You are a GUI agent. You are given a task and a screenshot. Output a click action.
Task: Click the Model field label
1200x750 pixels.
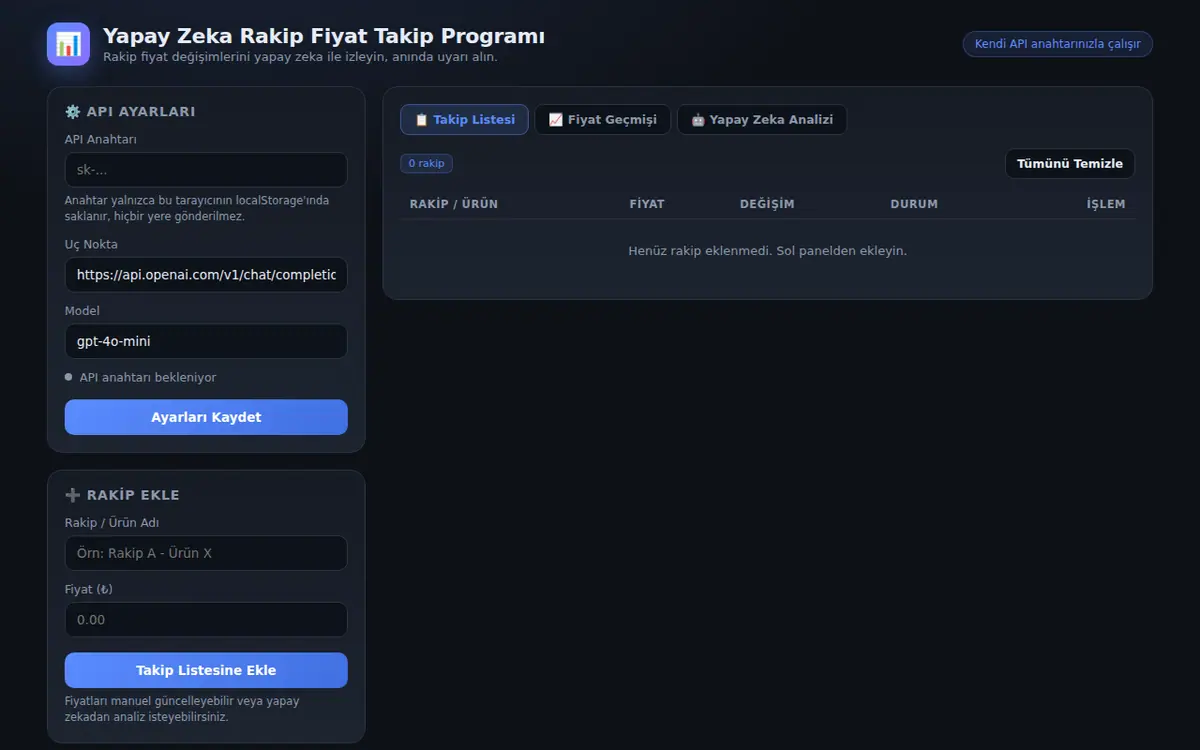point(82,311)
